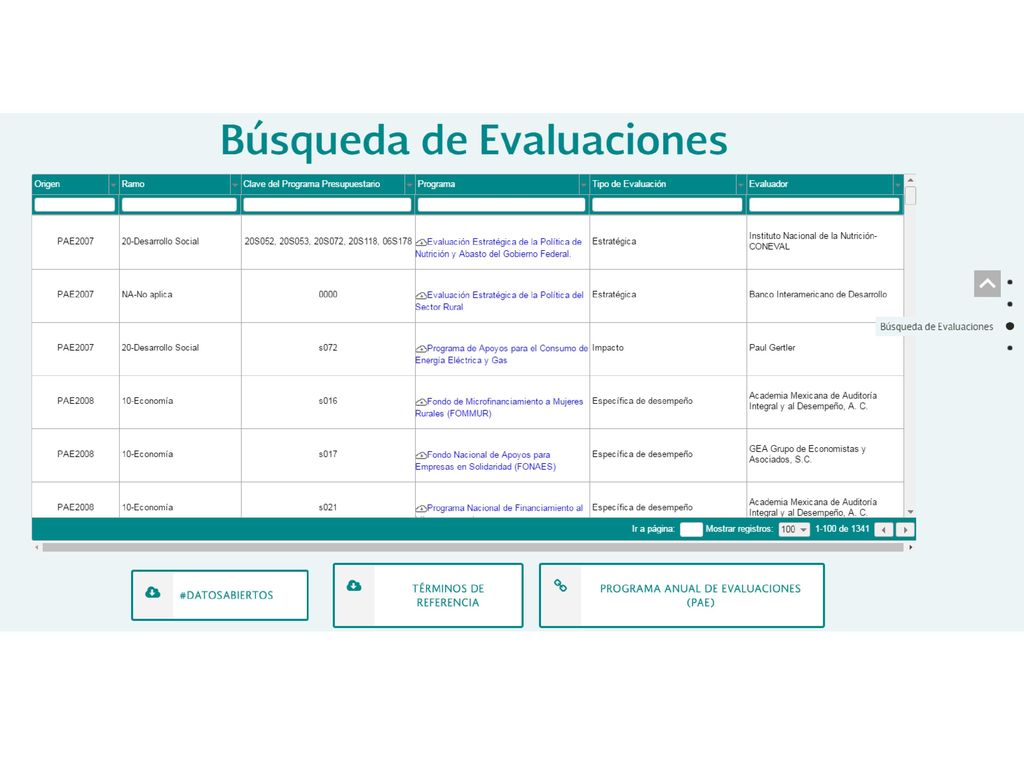The height and width of the screenshot is (768, 1024).
Task: Click the table's vertical scrollbar thumb
Action: coord(910,195)
